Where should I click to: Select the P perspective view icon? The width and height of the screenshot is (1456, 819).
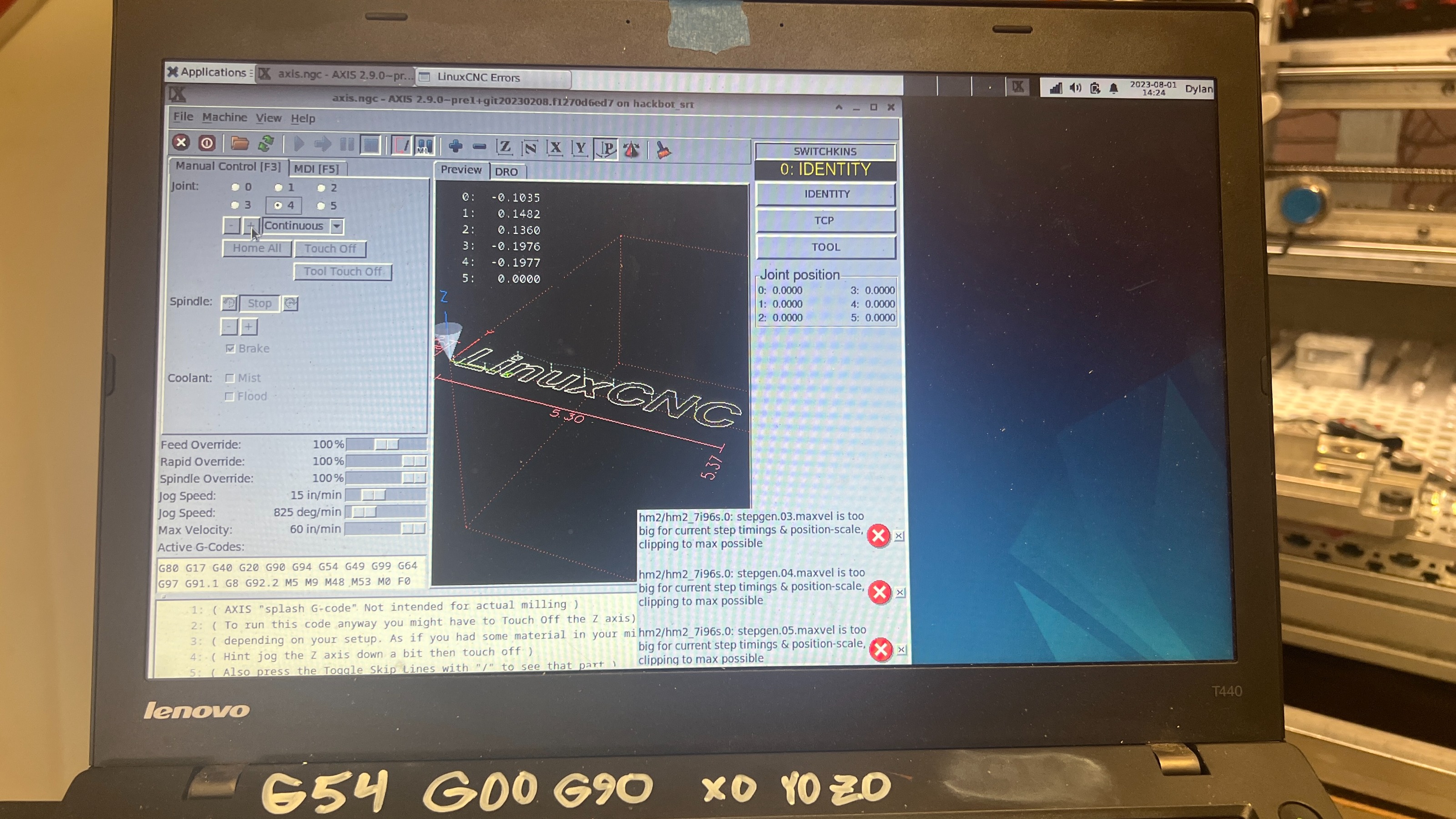[x=606, y=149]
